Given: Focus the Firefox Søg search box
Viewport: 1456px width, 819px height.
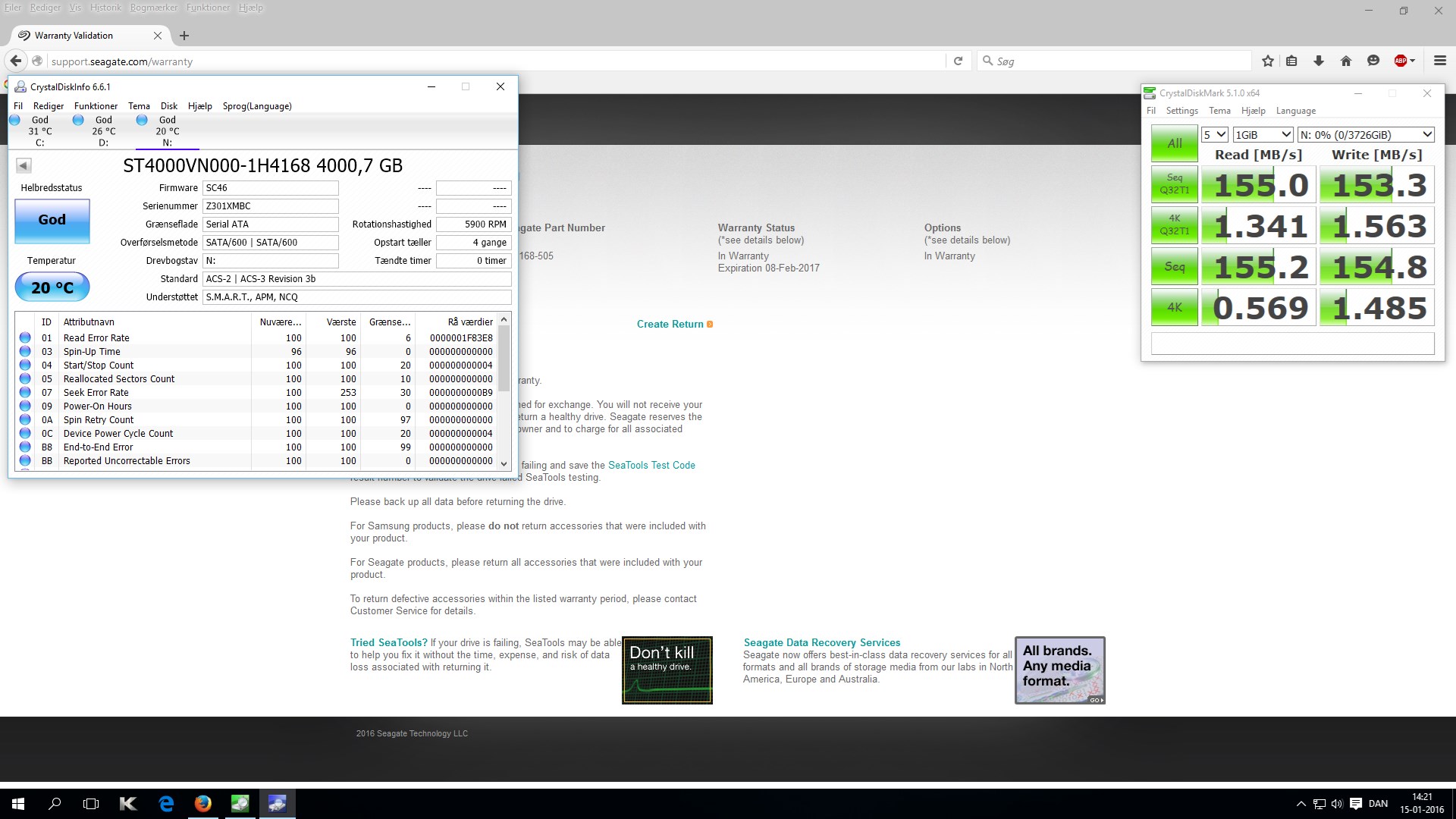Looking at the screenshot, I should pyautogui.click(x=1114, y=61).
